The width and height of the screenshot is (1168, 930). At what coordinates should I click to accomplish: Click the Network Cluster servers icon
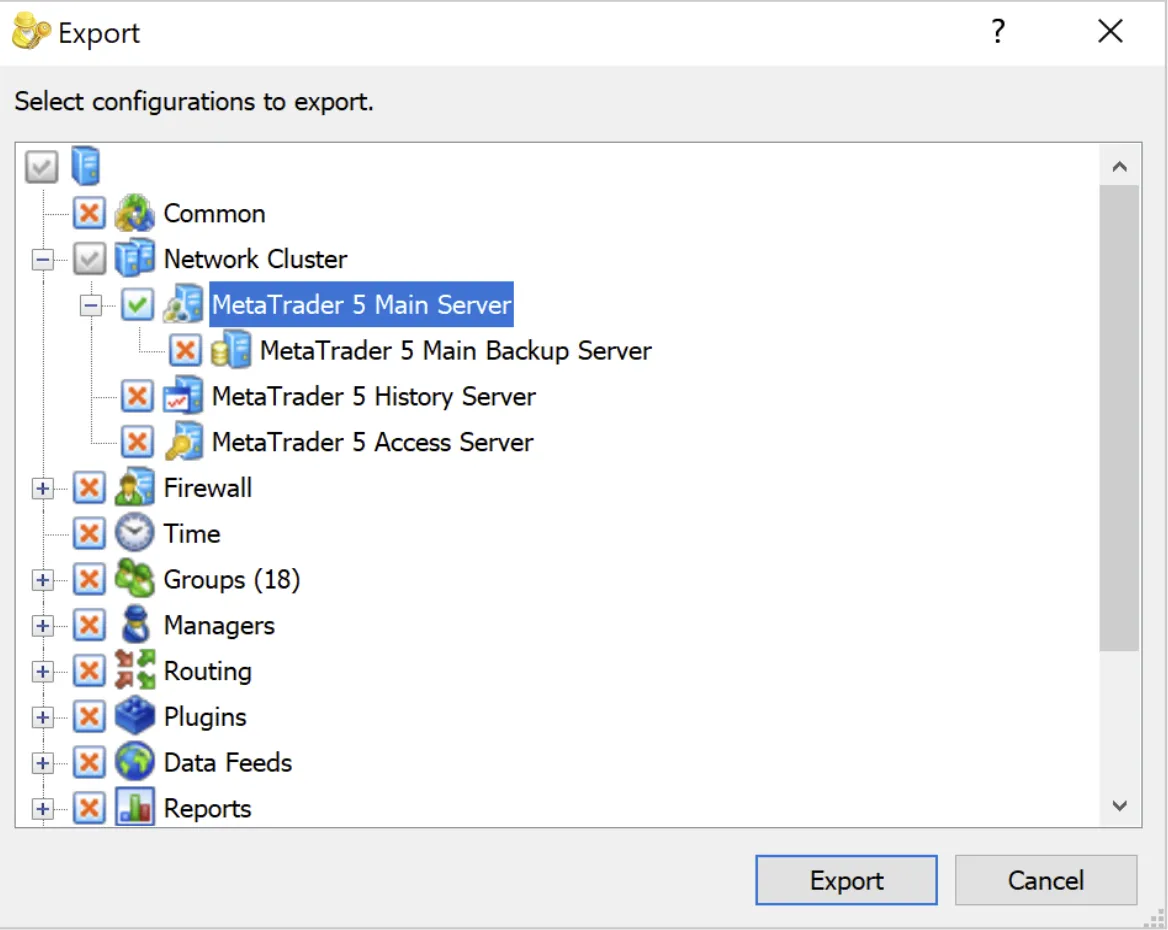pyautogui.click(x=135, y=259)
